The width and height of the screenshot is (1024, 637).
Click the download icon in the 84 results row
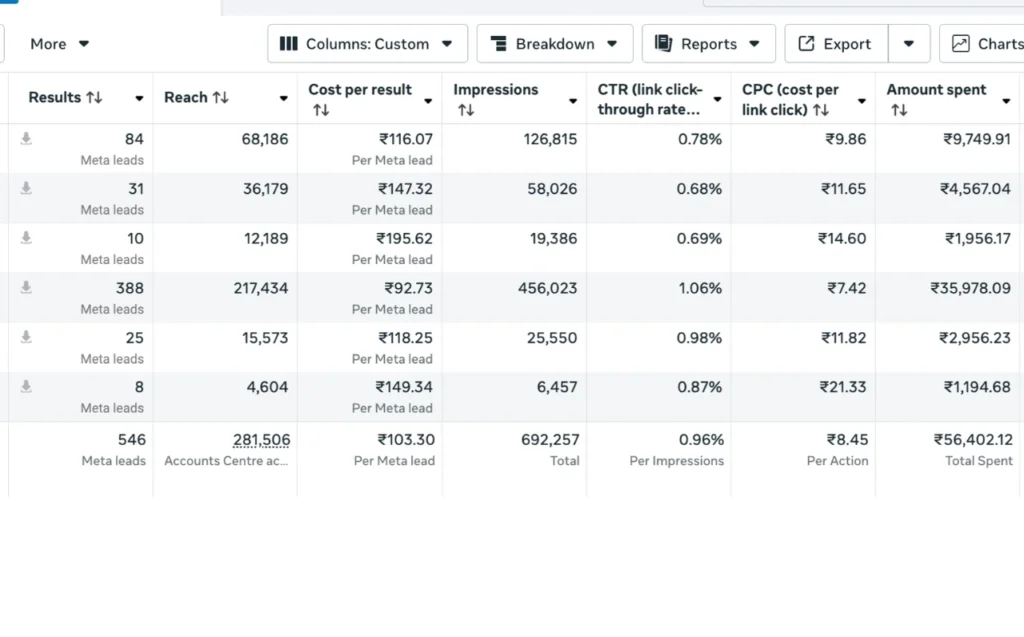tap(26, 139)
